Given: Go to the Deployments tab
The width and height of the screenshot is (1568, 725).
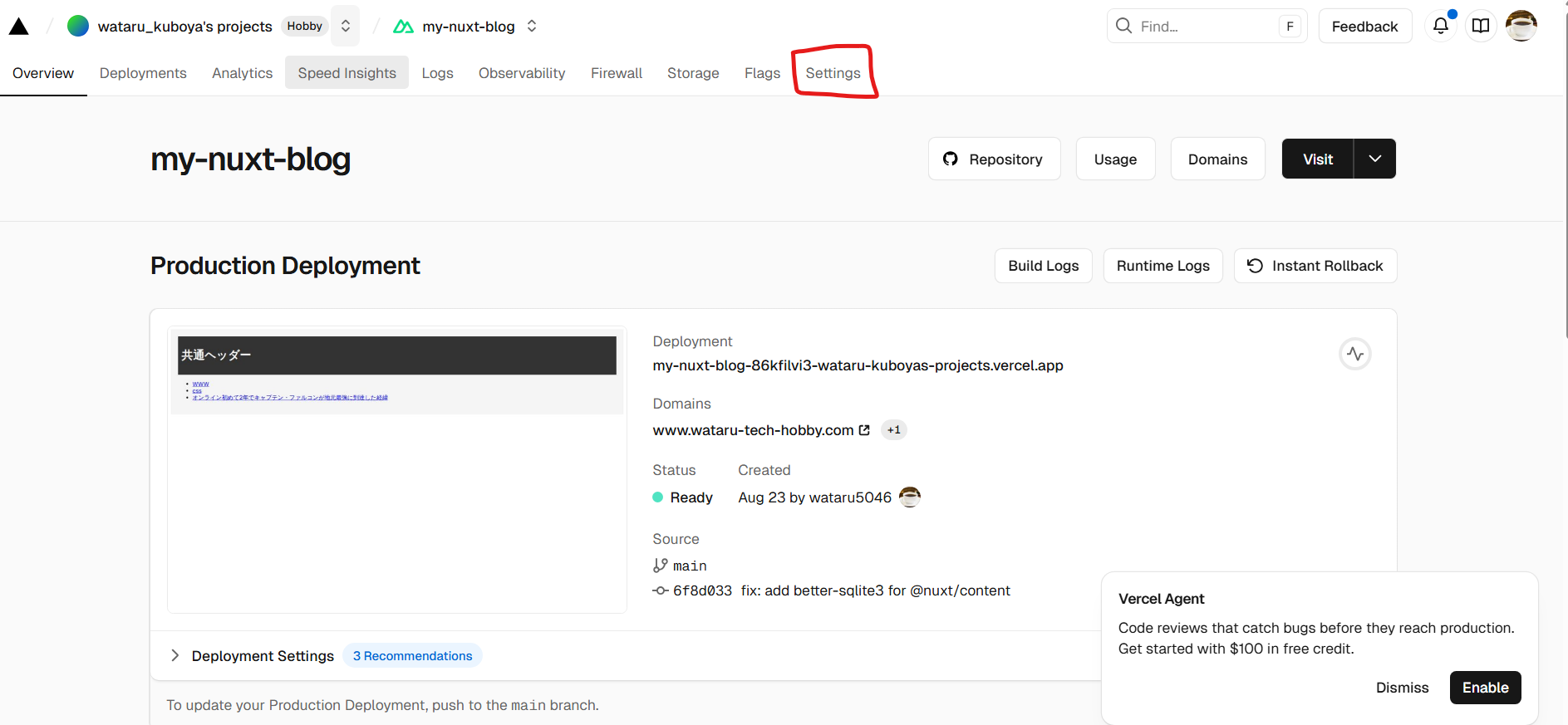Looking at the screenshot, I should (x=143, y=73).
